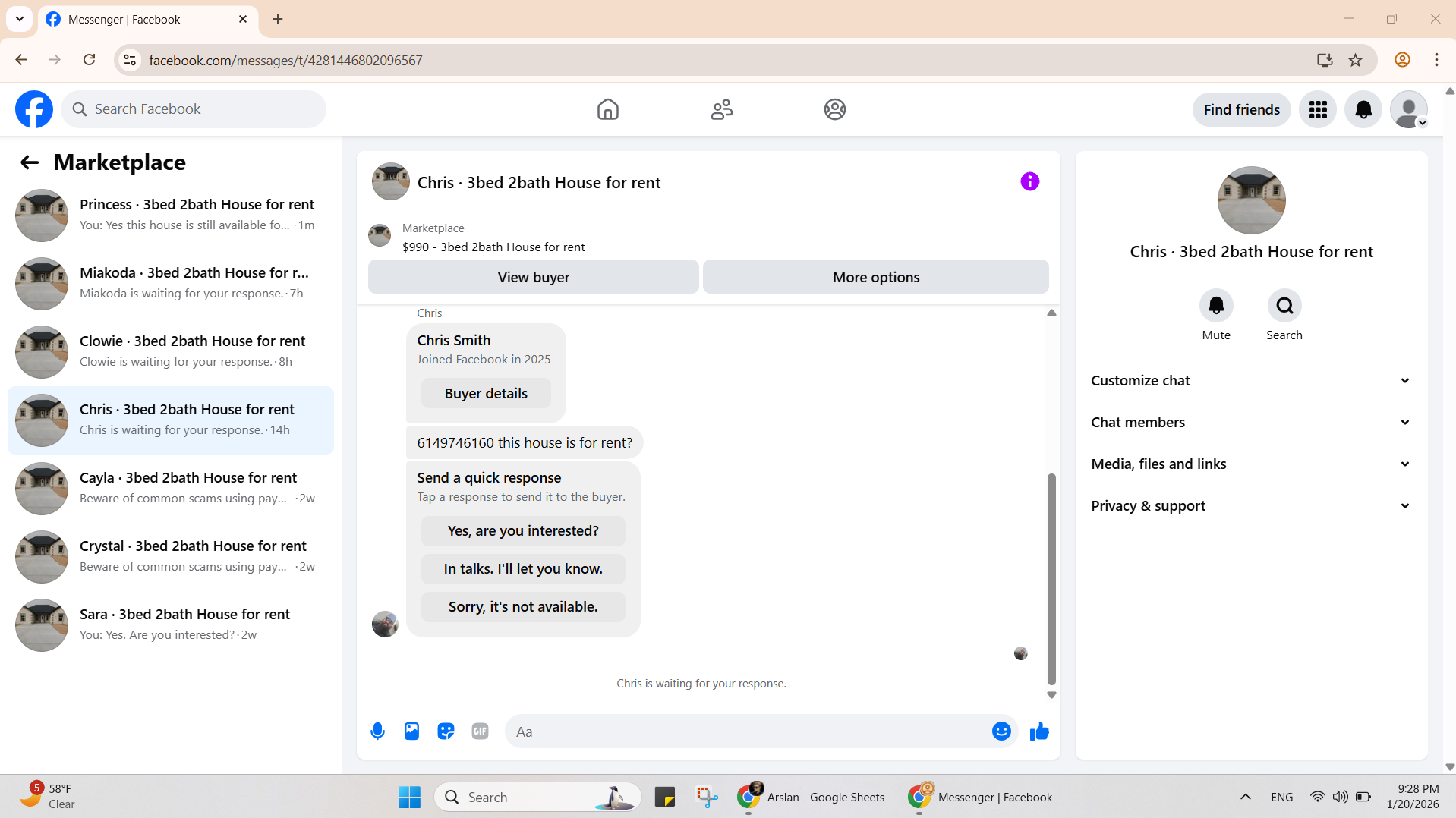Screen dimensions: 1456x818
Task: View site information icon in address bar
Action: tap(131, 60)
